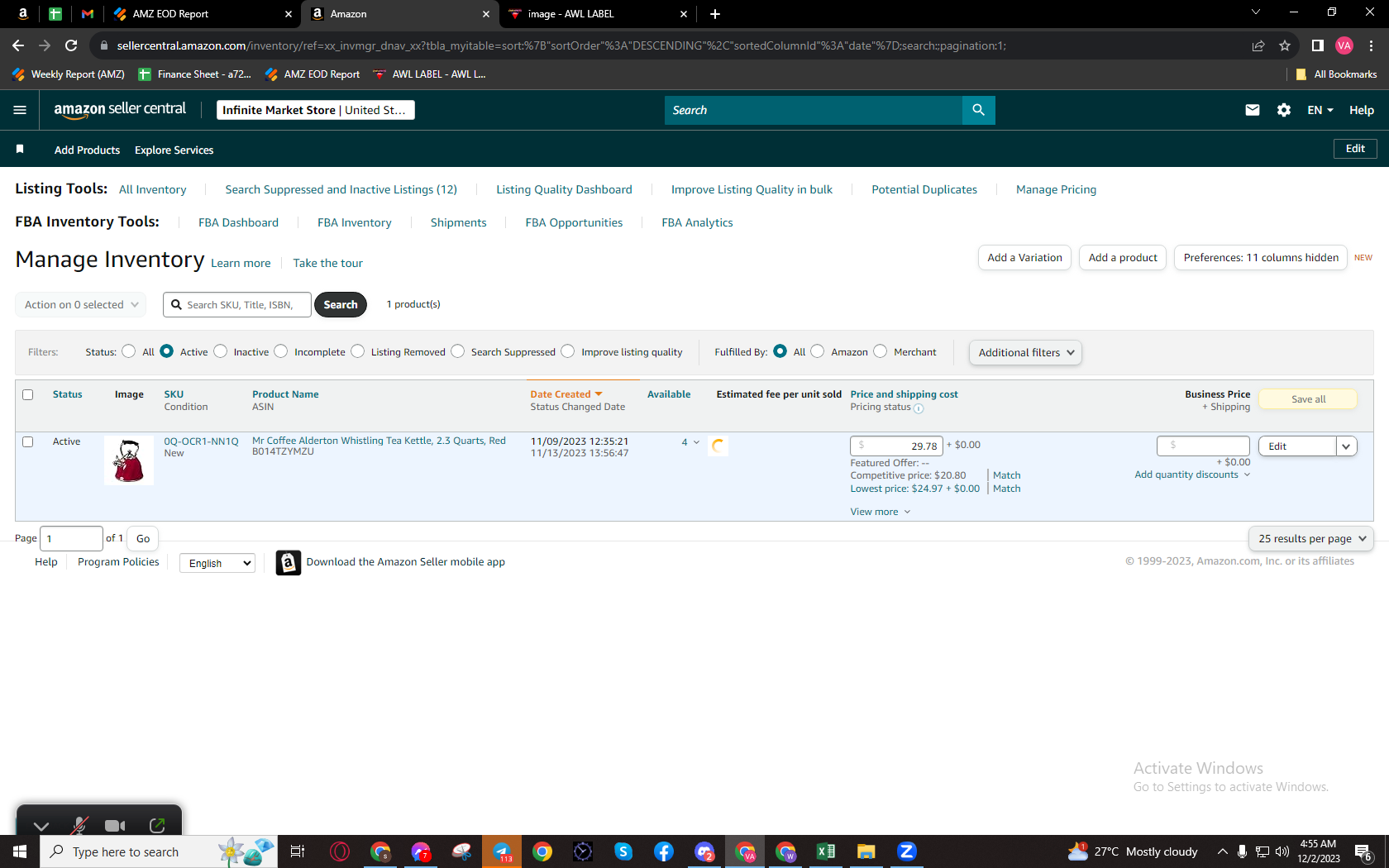Select Fulfilled By Amazon radio button
1389x868 pixels.
[x=818, y=351]
